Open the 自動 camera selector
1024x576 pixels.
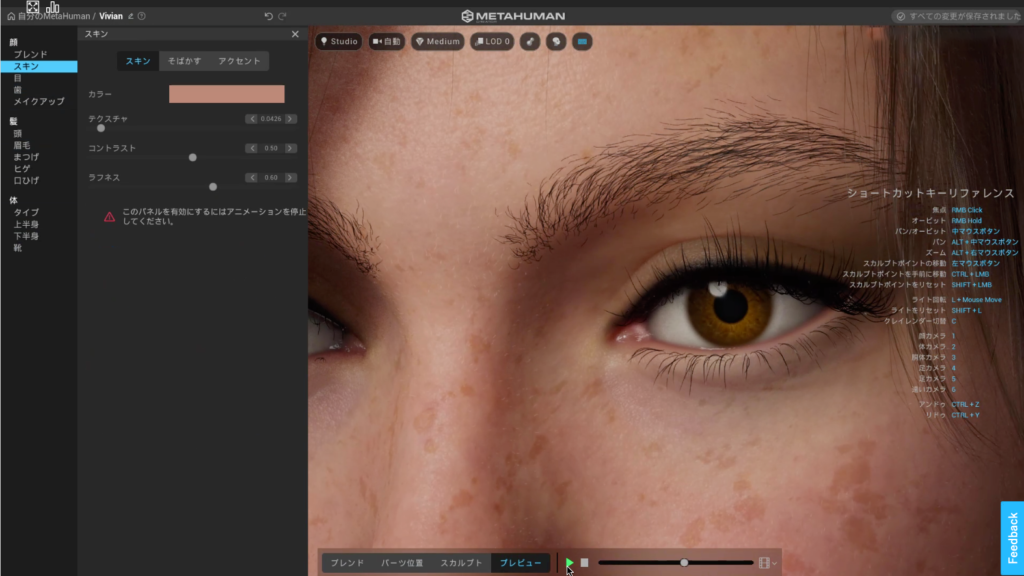(387, 42)
